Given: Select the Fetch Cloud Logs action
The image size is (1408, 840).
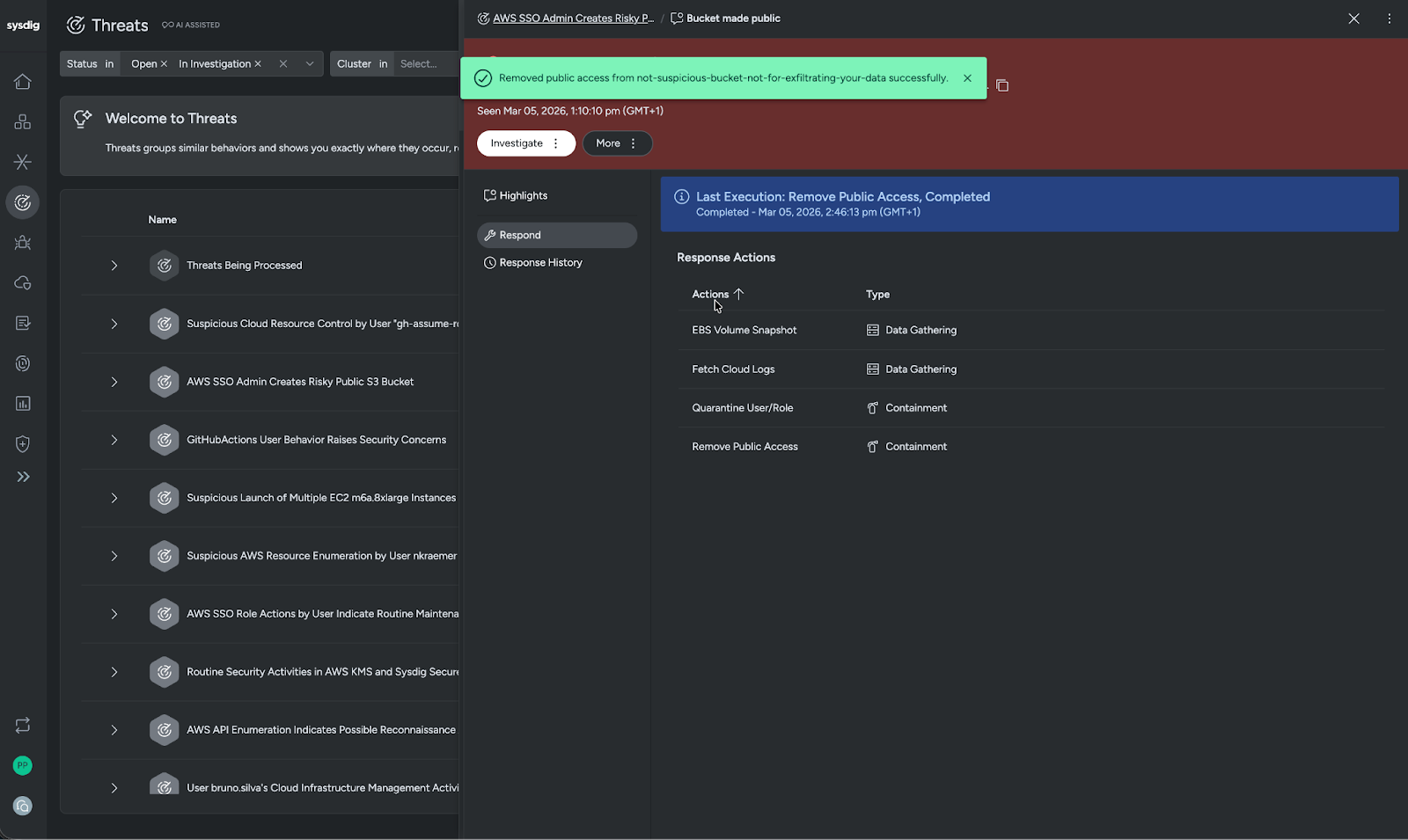Looking at the screenshot, I should [x=733, y=369].
